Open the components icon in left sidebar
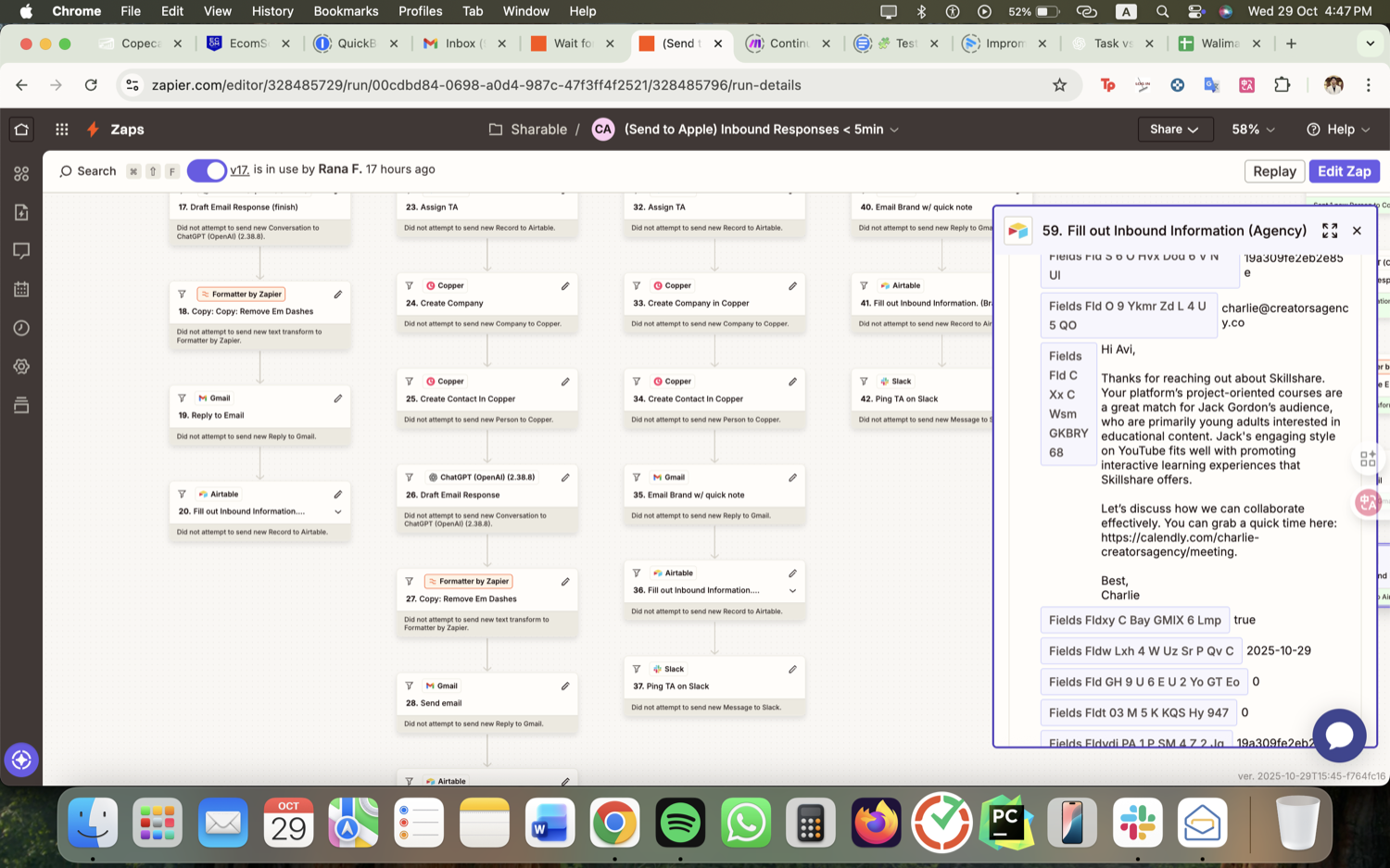Image resolution: width=1390 pixels, height=868 pixels. (x=21, y=173)
